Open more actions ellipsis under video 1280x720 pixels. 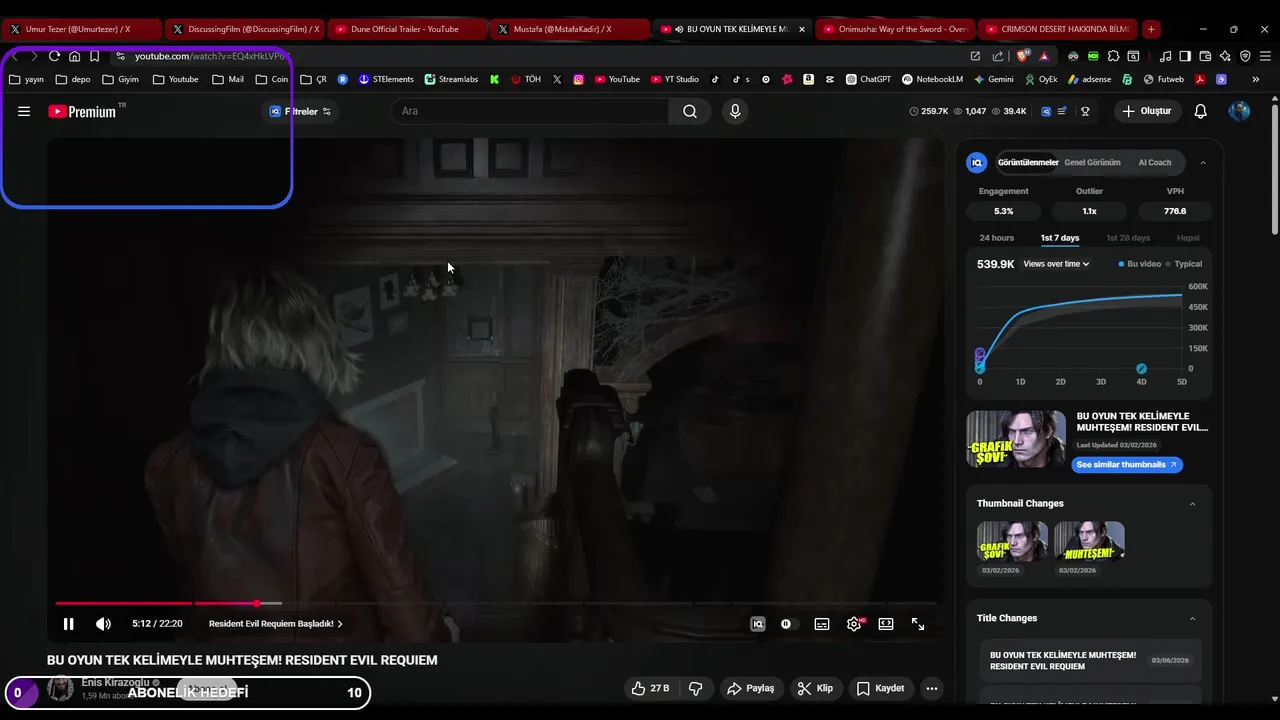pos(932,688)
